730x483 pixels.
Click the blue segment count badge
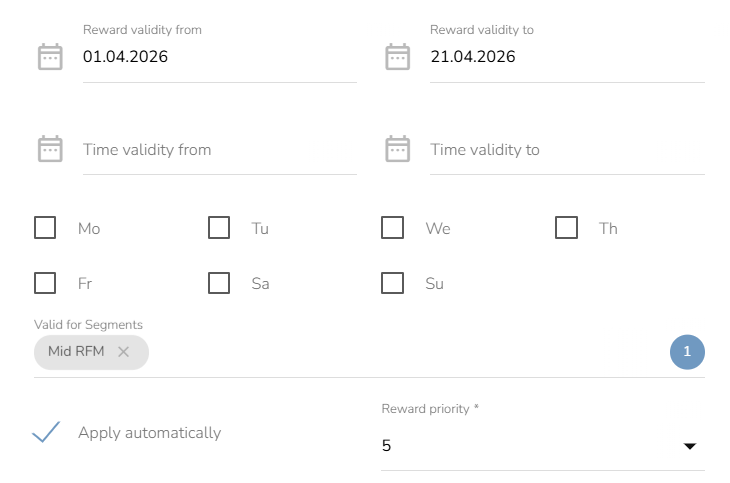(687, 352)
